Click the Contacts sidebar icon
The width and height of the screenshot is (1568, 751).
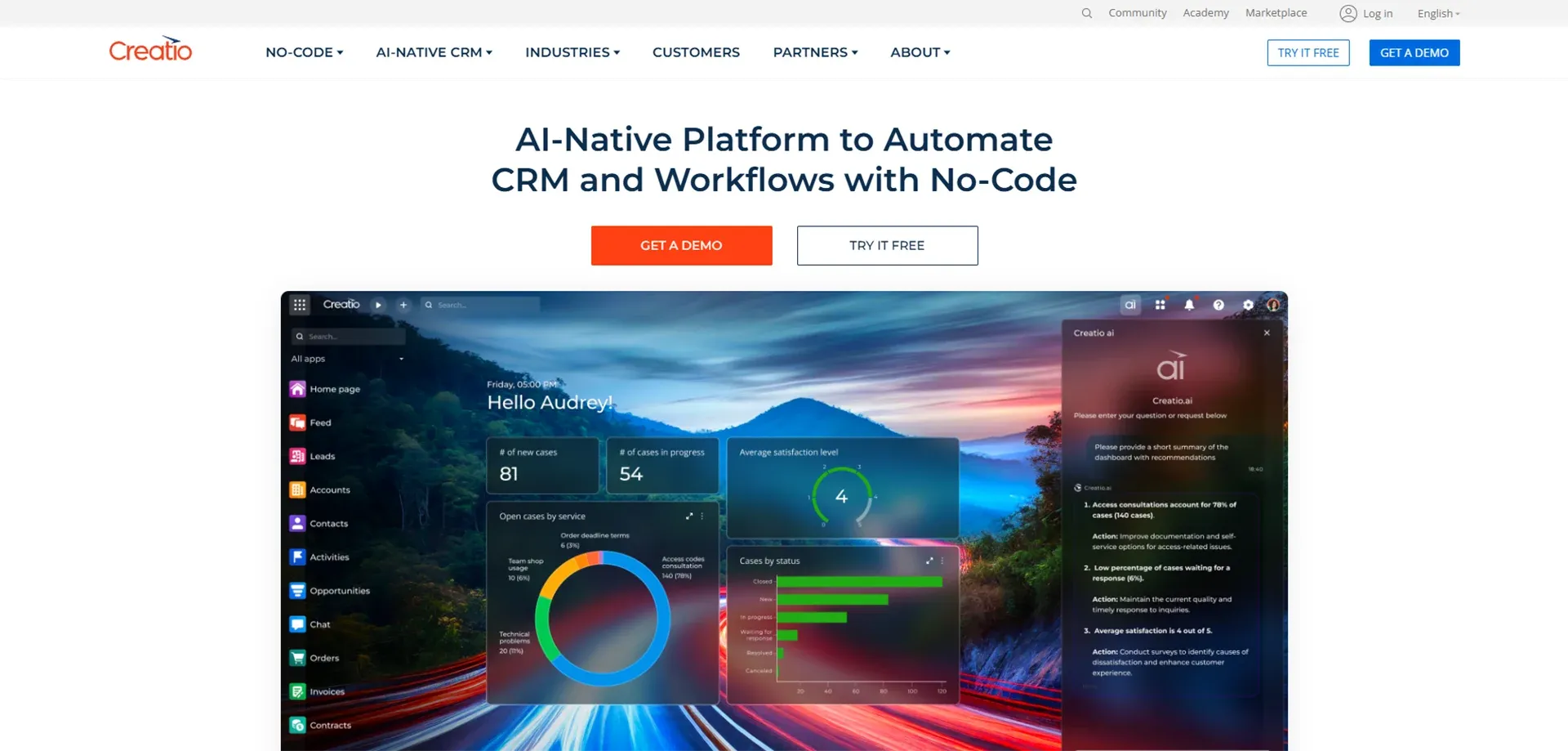click(x=297, y=523)
